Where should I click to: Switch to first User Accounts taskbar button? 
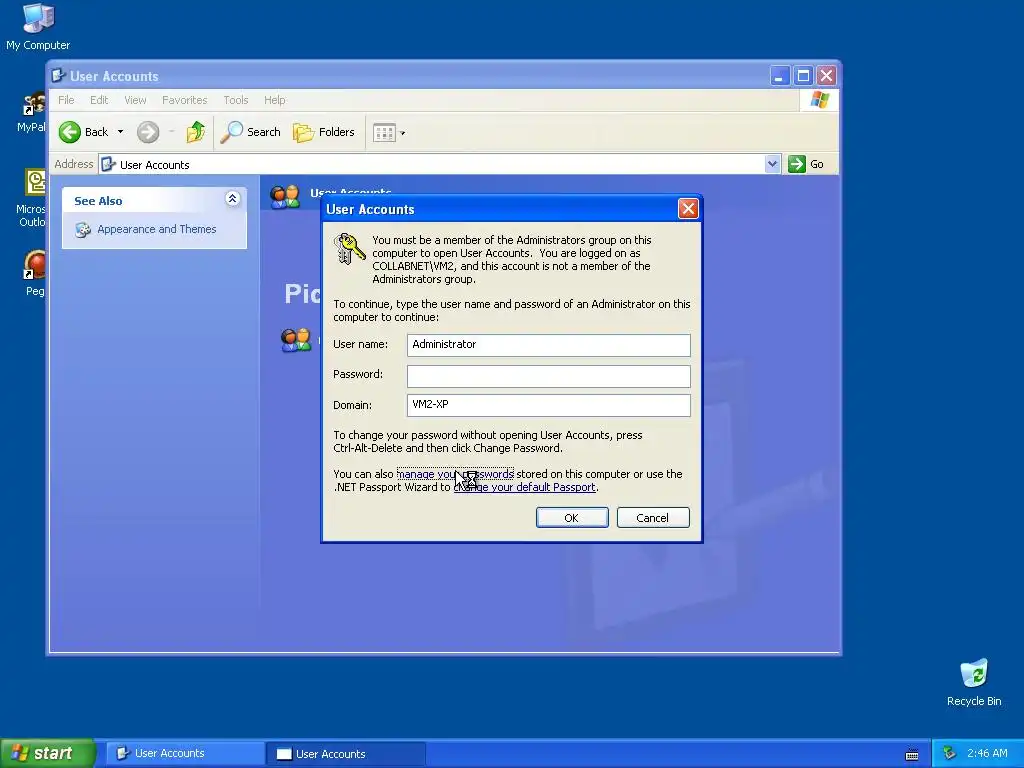click(185, 754)
